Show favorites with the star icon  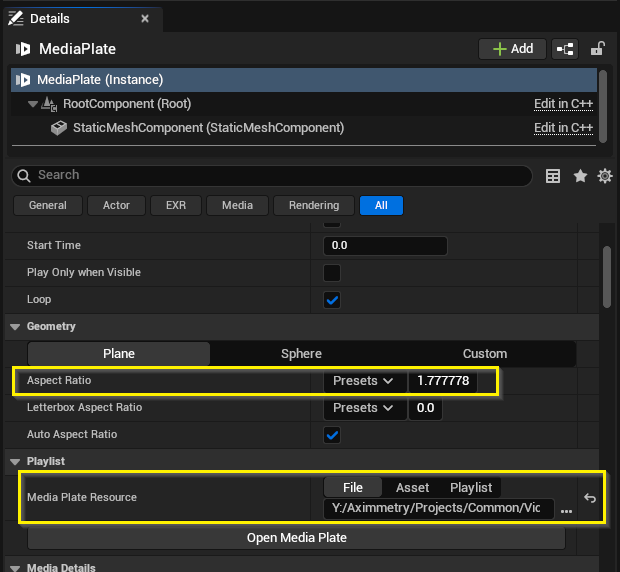coord(580,176)
